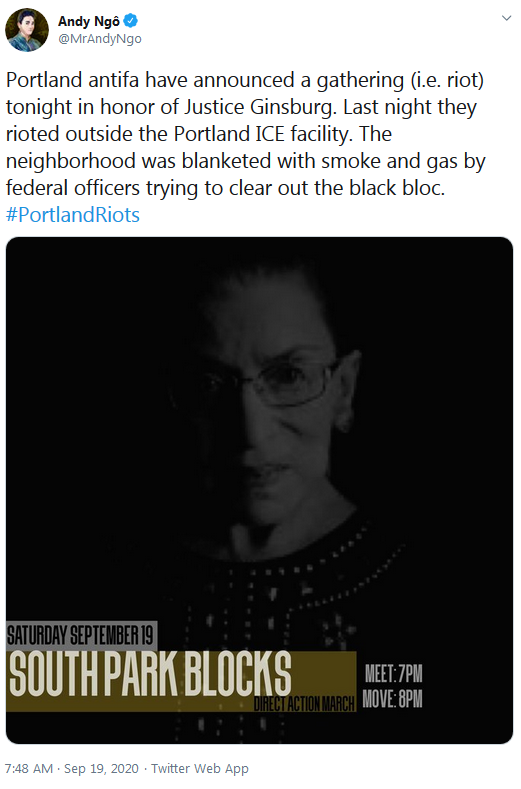Image resolution: width=521 pixels, height=789 pixels.
Task: Click the MEET: 7PM text in image
Action: [393, 673]
